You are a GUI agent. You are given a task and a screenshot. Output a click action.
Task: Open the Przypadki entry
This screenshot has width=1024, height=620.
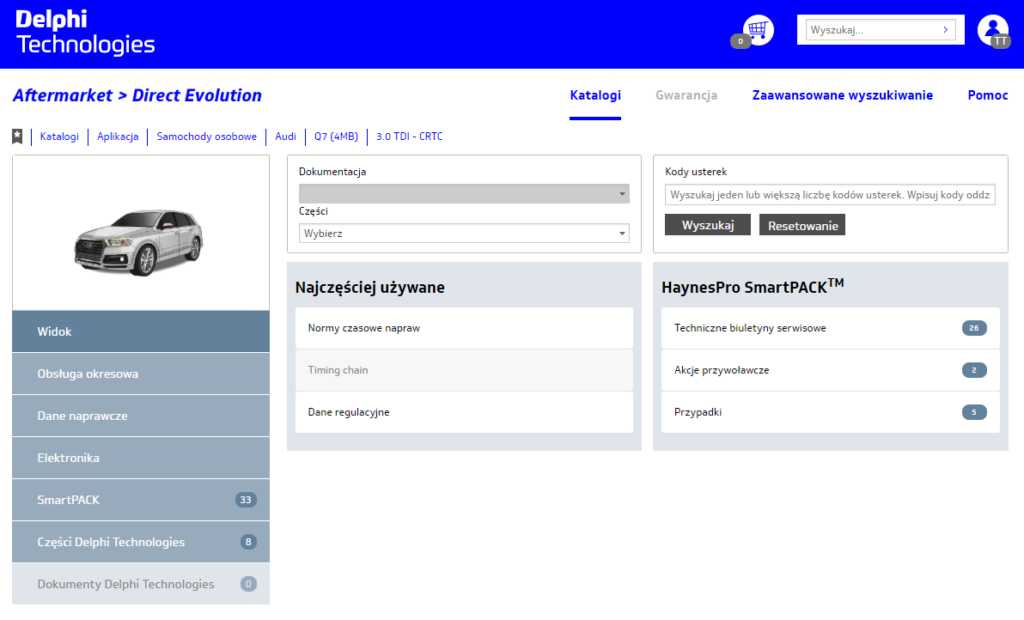click(830, 412)
